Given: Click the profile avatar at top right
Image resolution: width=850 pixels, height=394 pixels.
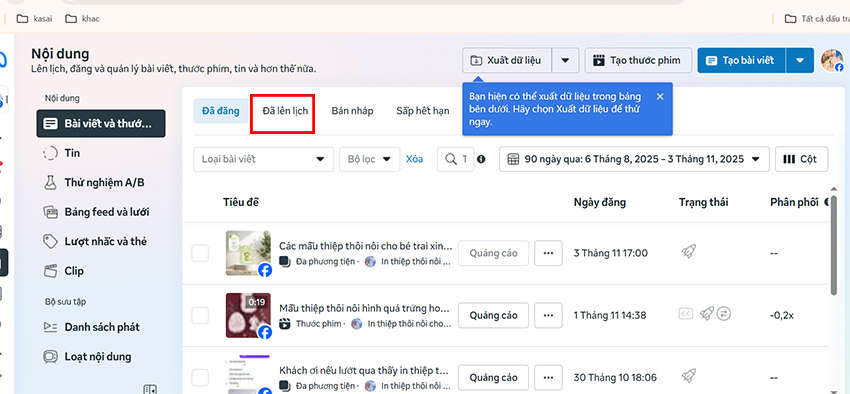Looking at the screenshot, I should (832, 60).
